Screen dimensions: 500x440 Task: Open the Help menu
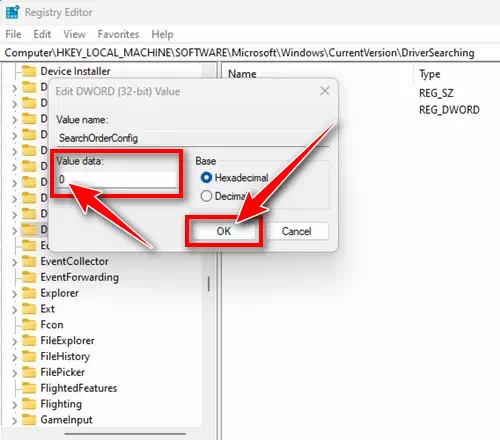(162, 34)
